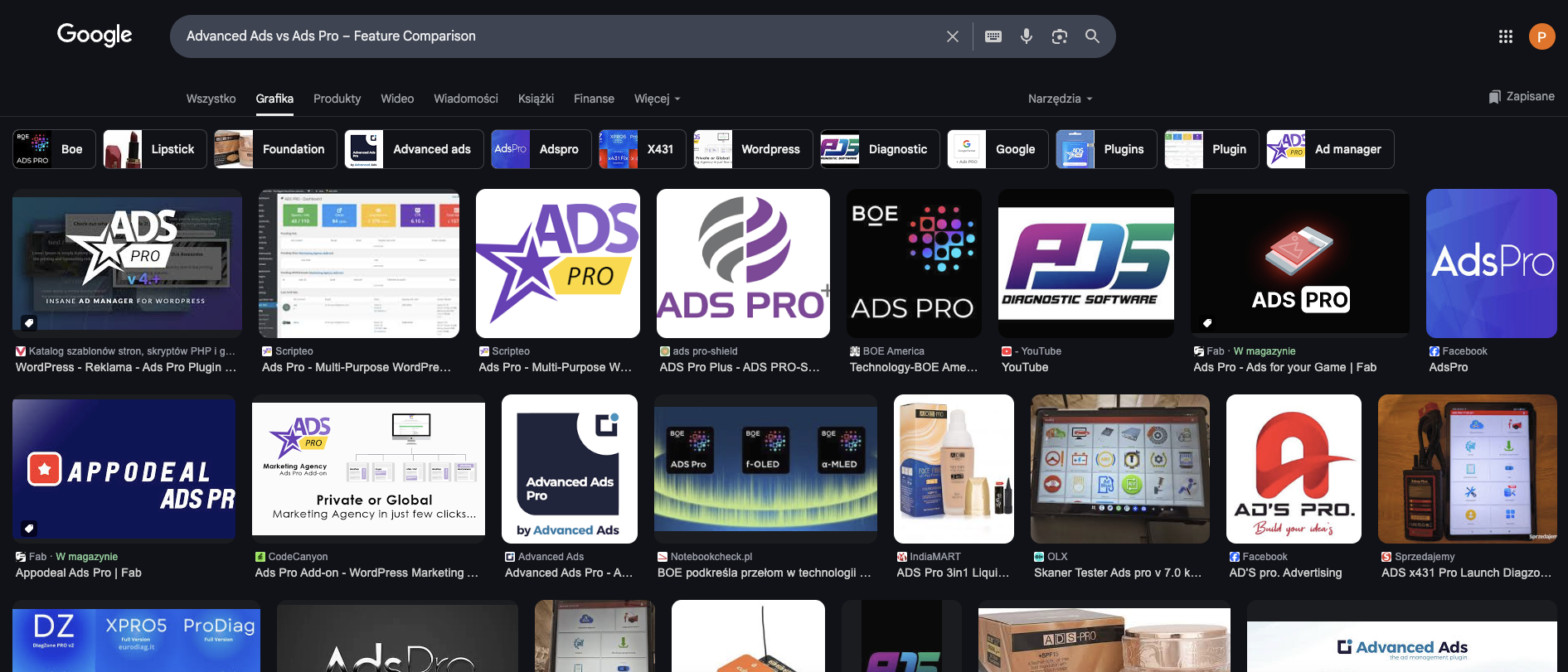Open the Sprzedajemy ADS x431 thumbnail
Image resolution: width=1568 pixels, height=672 pixels.
(x=1468, y=469)
